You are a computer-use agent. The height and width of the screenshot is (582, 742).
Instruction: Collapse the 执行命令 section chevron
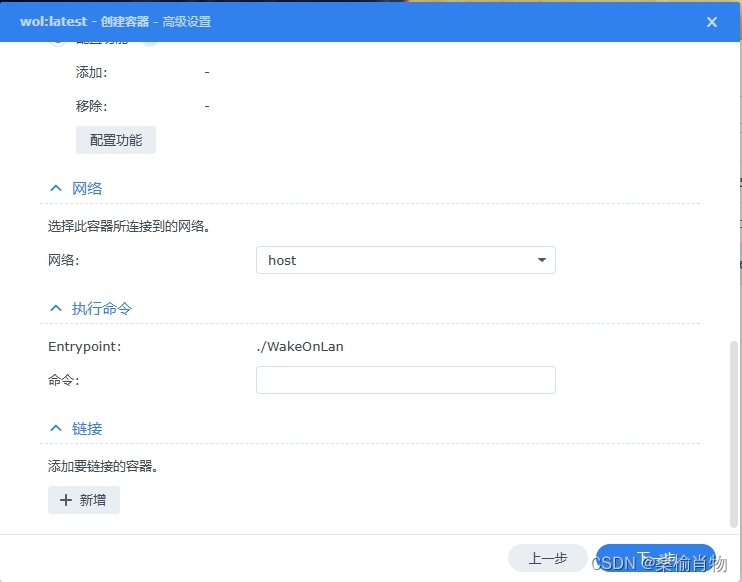pyautogui.click(x=56, y=309)
